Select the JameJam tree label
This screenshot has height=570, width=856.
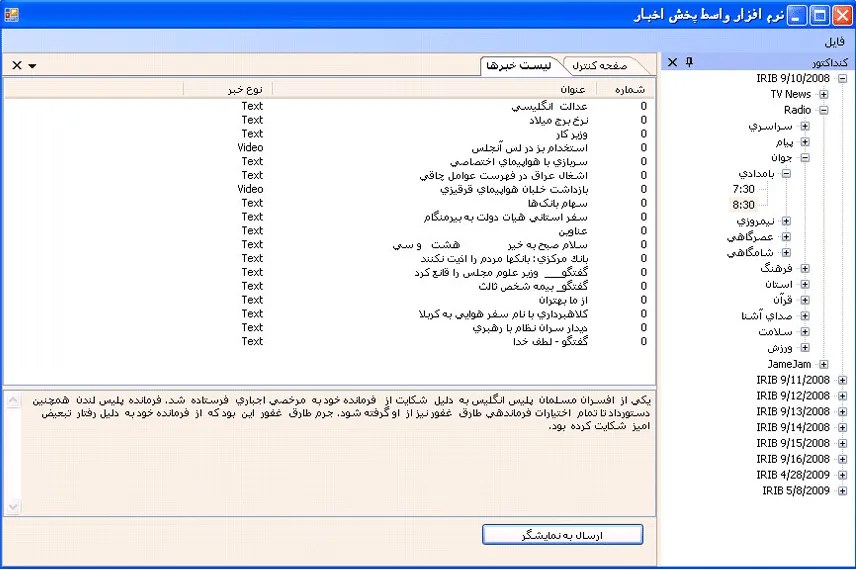[x=789, y=364]
